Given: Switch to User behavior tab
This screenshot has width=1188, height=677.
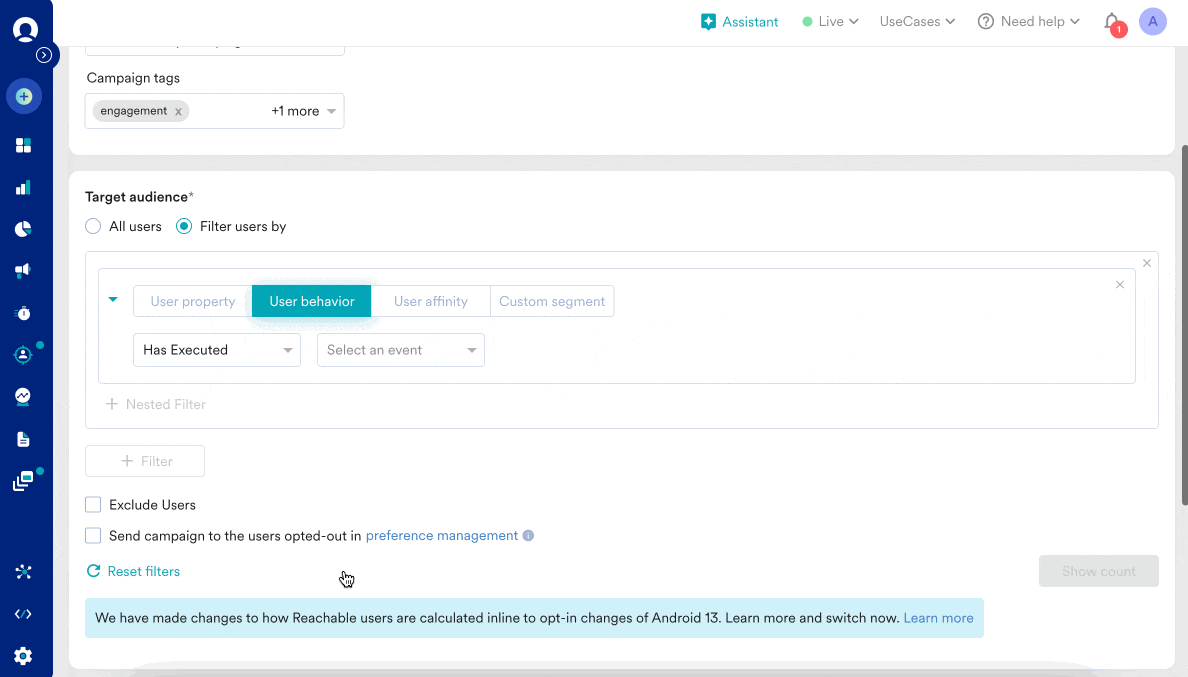Looking at the screenshot, I should (x=311, y=301).
